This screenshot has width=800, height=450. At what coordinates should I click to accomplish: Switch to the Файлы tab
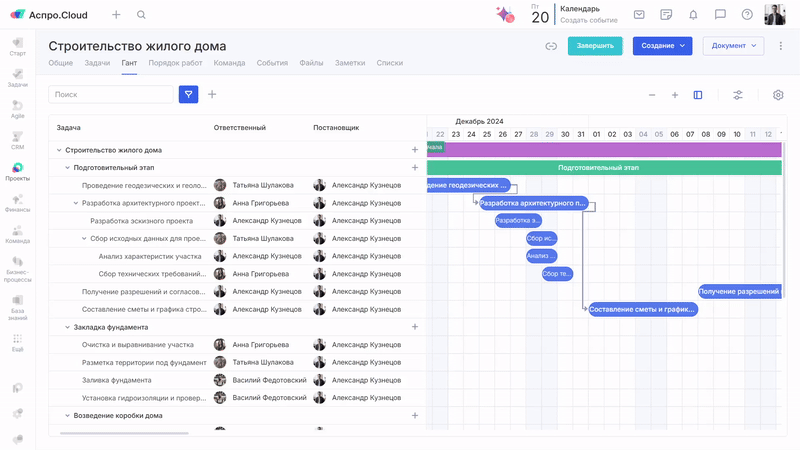[x=311, y=63]
